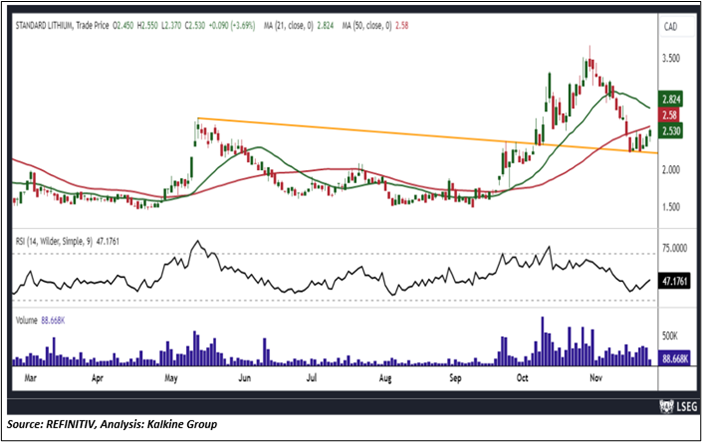Click the green 2.824 price tag
The width and height of the screenshot is (702, 442).
[671, 99]
